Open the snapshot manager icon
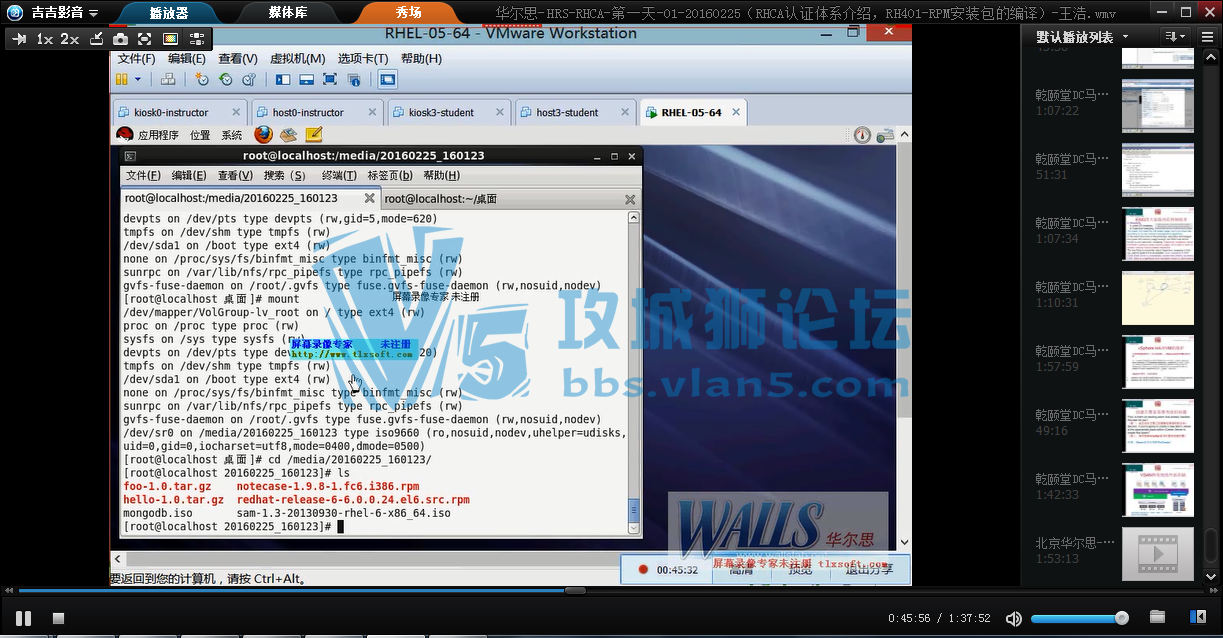 click(x=248, y=80)
